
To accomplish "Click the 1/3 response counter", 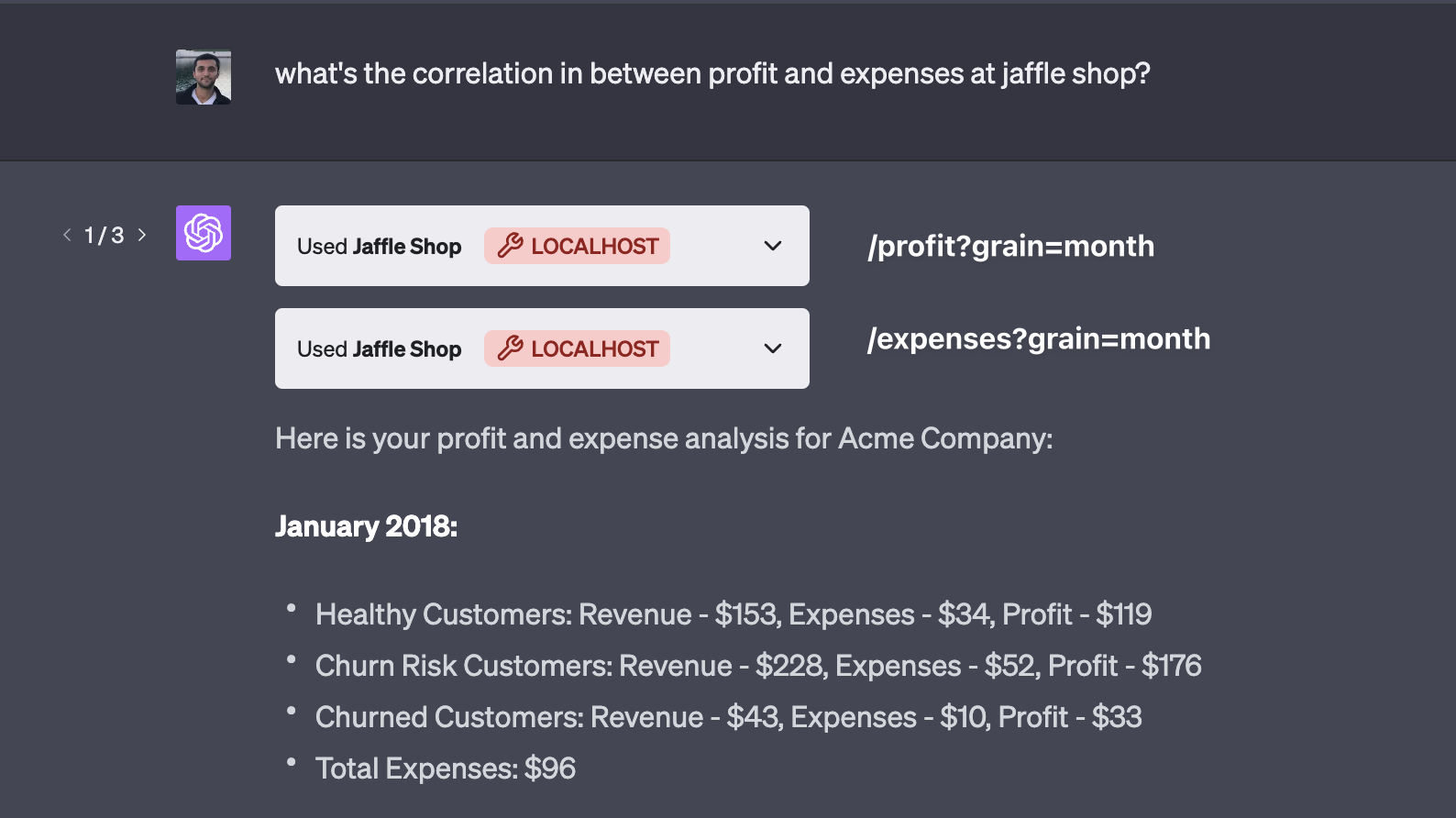I will (104, 235).
